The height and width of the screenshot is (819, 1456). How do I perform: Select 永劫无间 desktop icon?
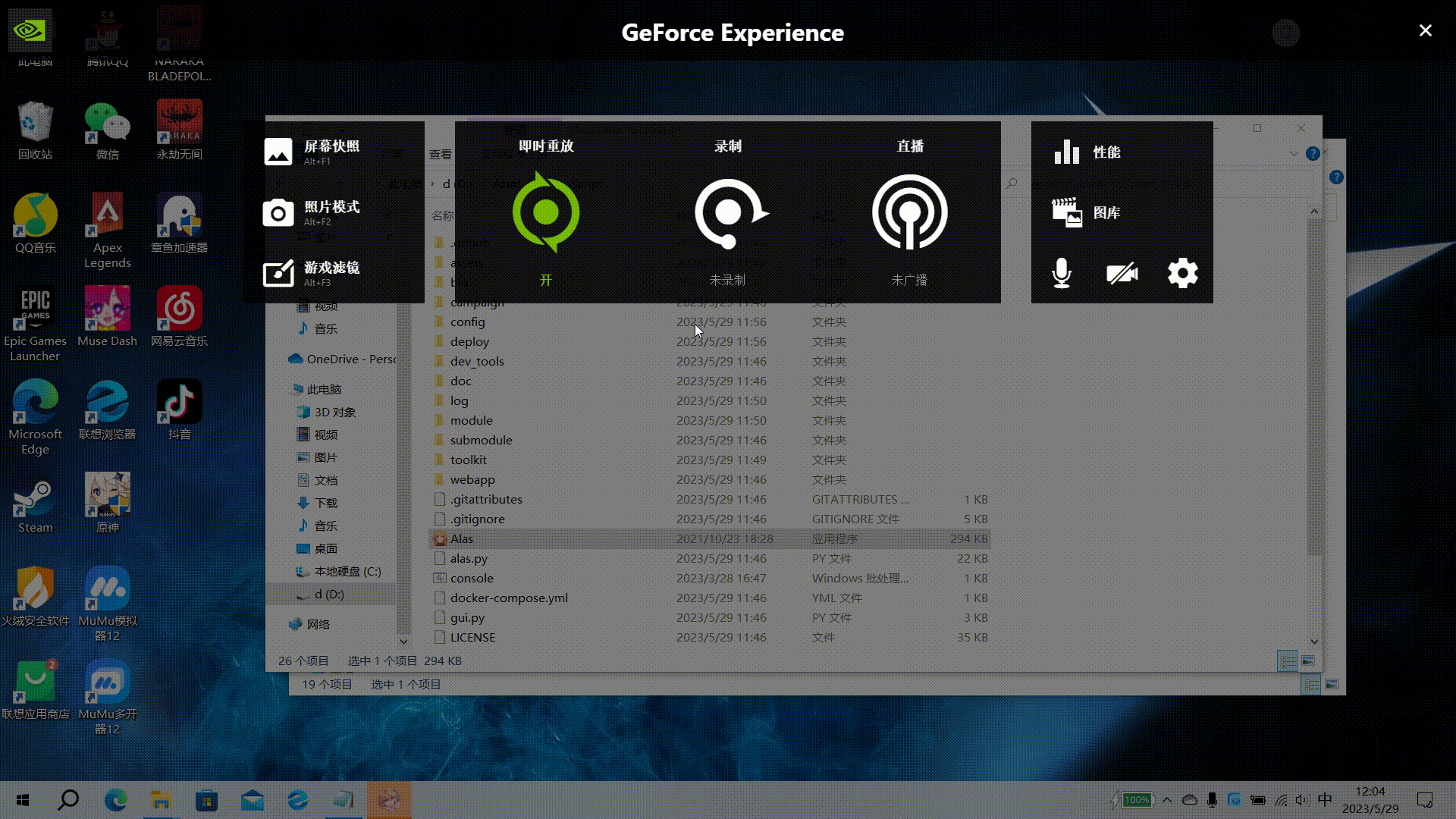point(179,130)
